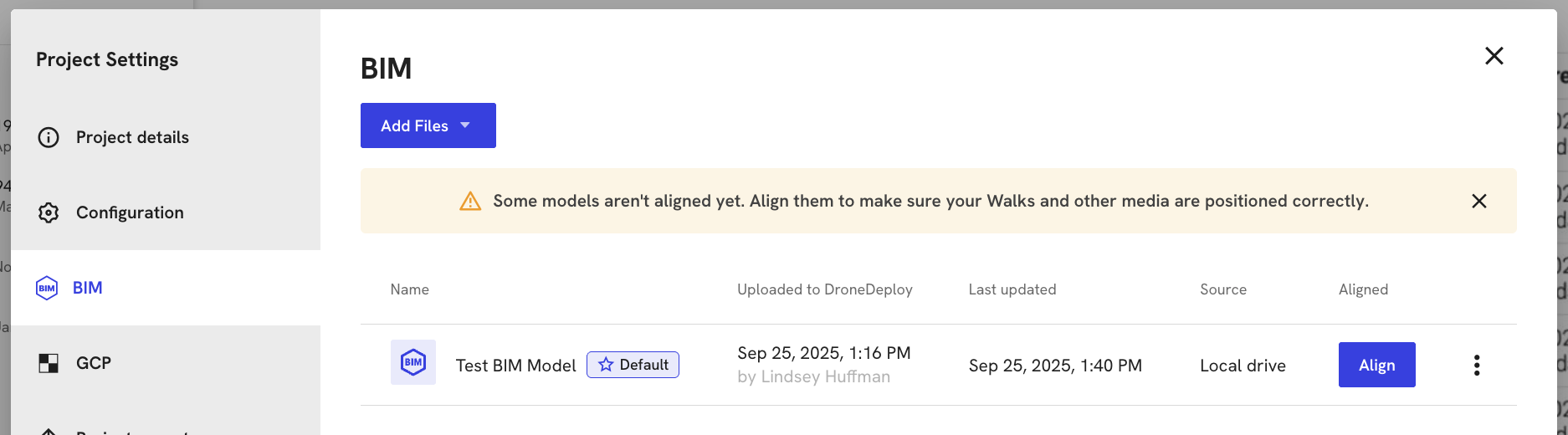Sort by the Last updated column header
This screenshot has height=435, width=1568.
(1012, 289)
